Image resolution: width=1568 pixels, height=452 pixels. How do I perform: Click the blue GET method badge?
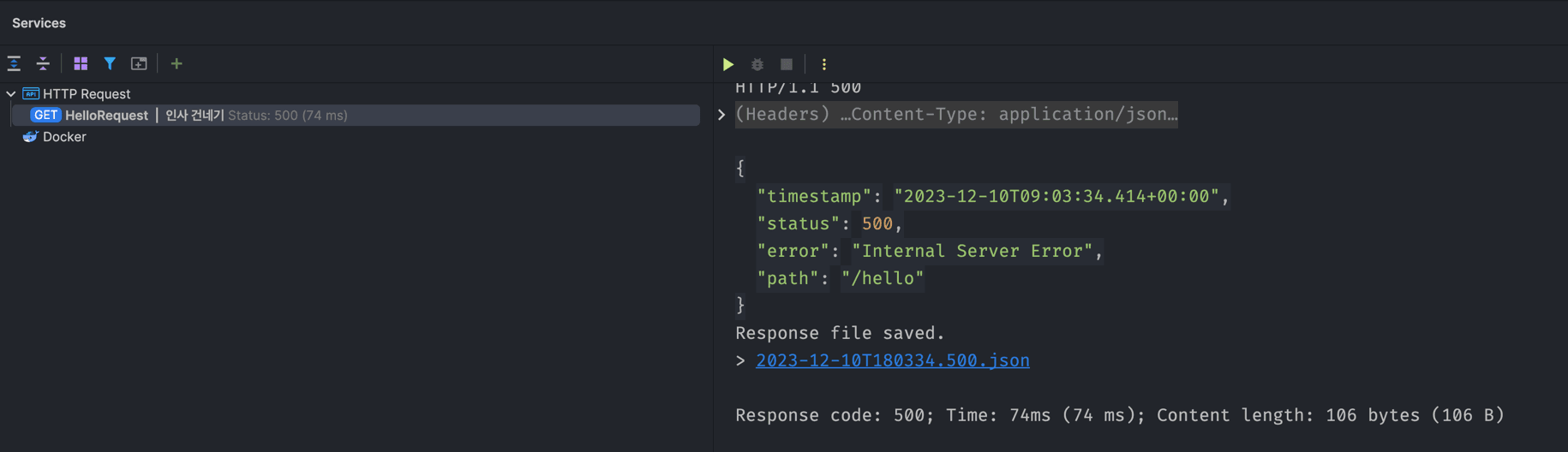45,116
